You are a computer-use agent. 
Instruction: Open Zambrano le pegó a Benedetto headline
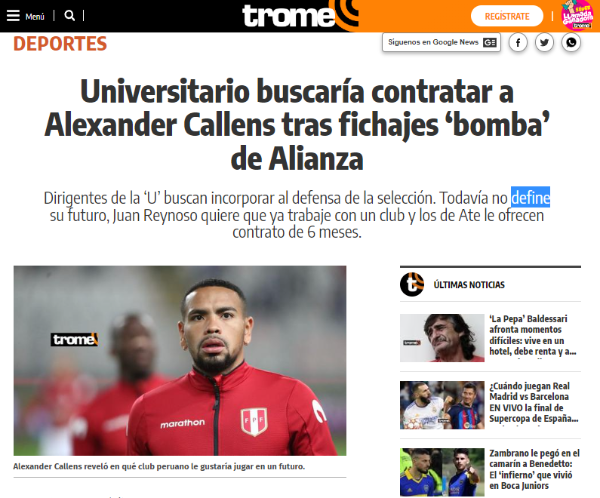(534, 469)
